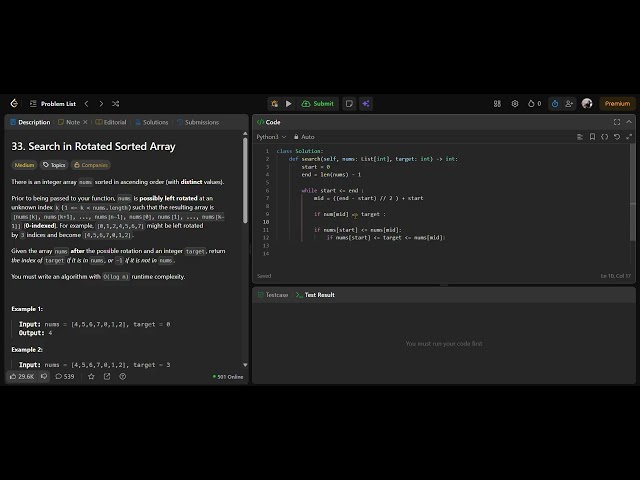Screen dimensions: 640x480
Task: Click the problem title "33. Search in Rotated Sorted Array"
Action: click(x=93, y=146)
